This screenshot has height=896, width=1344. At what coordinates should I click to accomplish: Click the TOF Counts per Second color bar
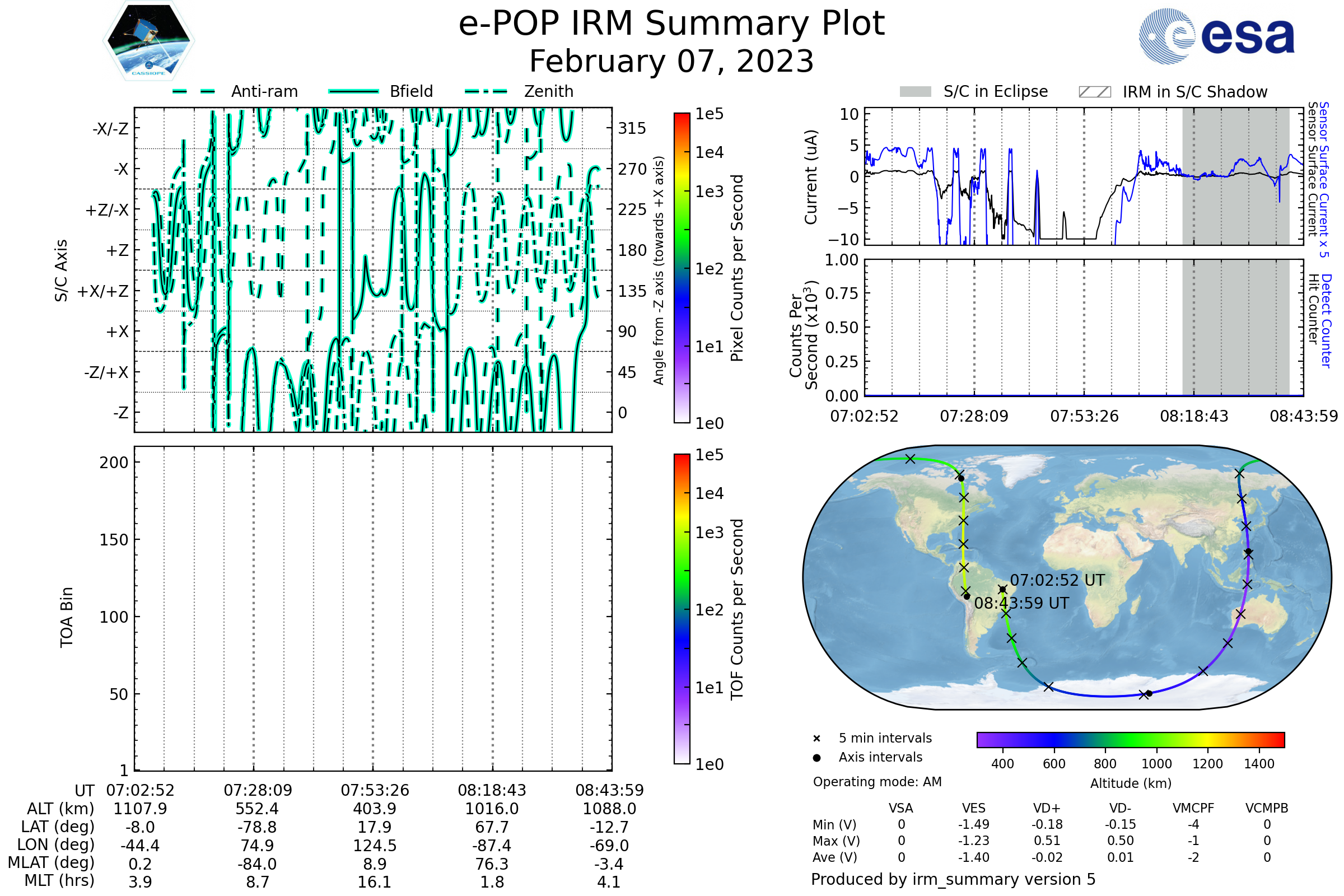coord(682,609)
